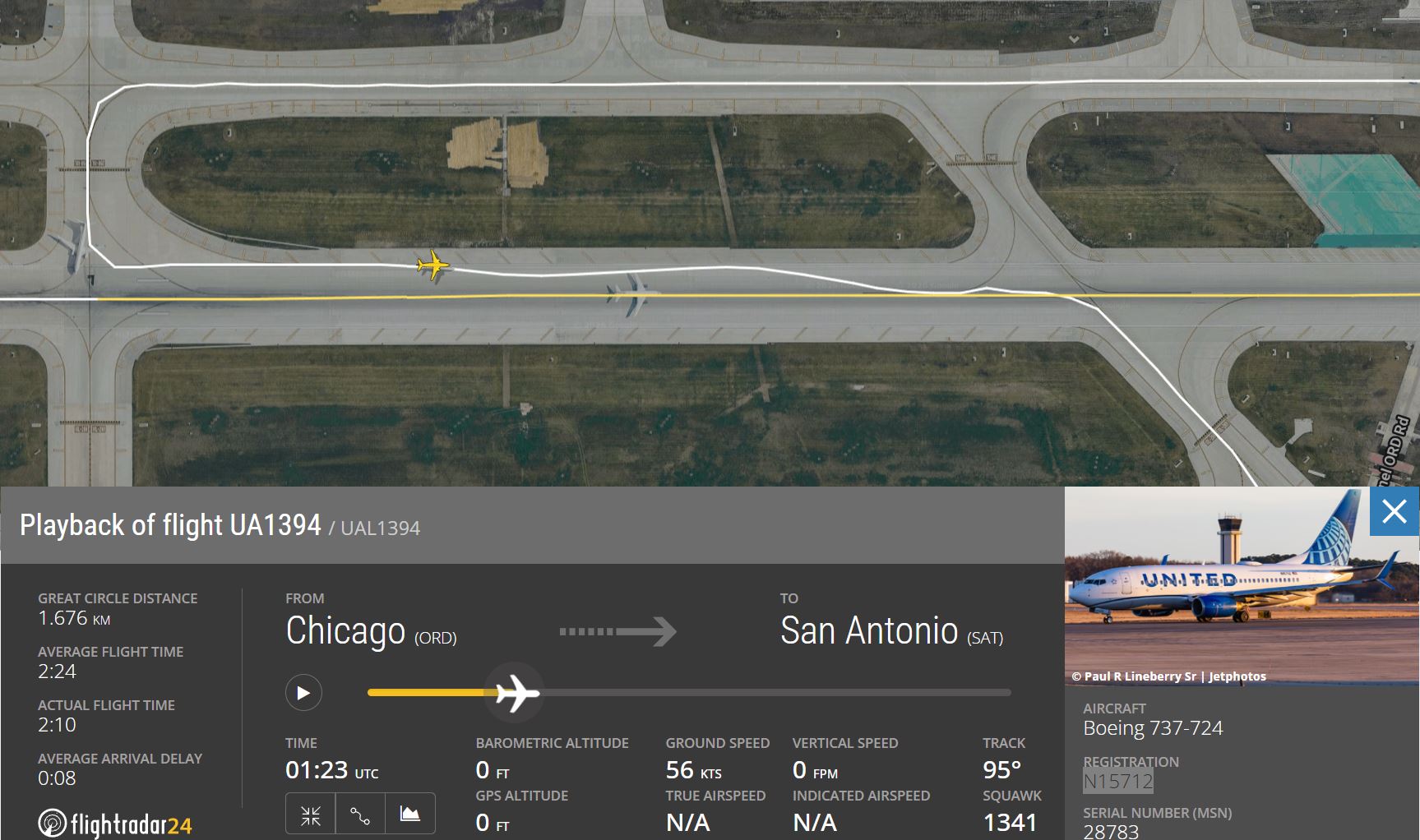Click the center-on-aircraft arrows icon
The height and width of the screenshot is (840, 1420).
311,815
